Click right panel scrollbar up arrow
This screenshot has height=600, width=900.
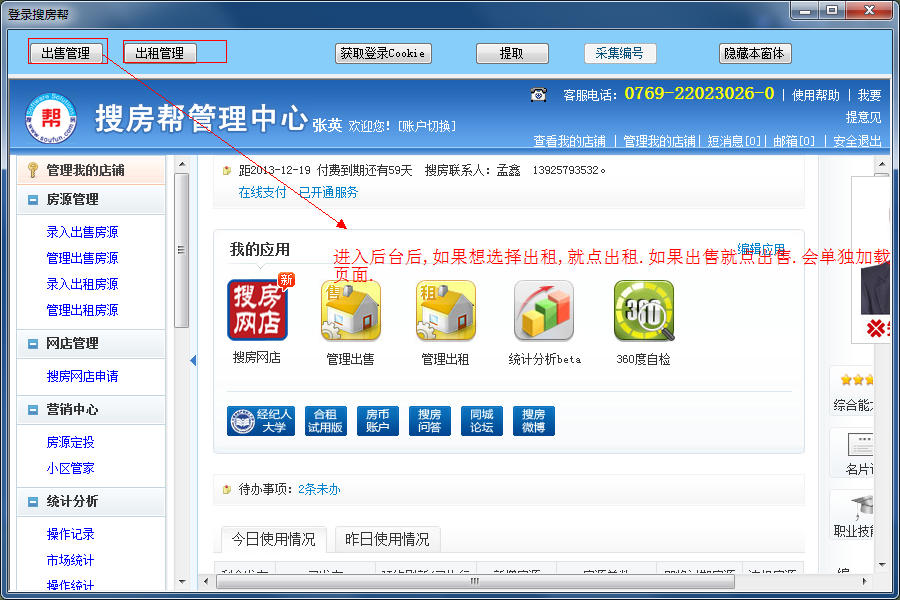point(882,165)
